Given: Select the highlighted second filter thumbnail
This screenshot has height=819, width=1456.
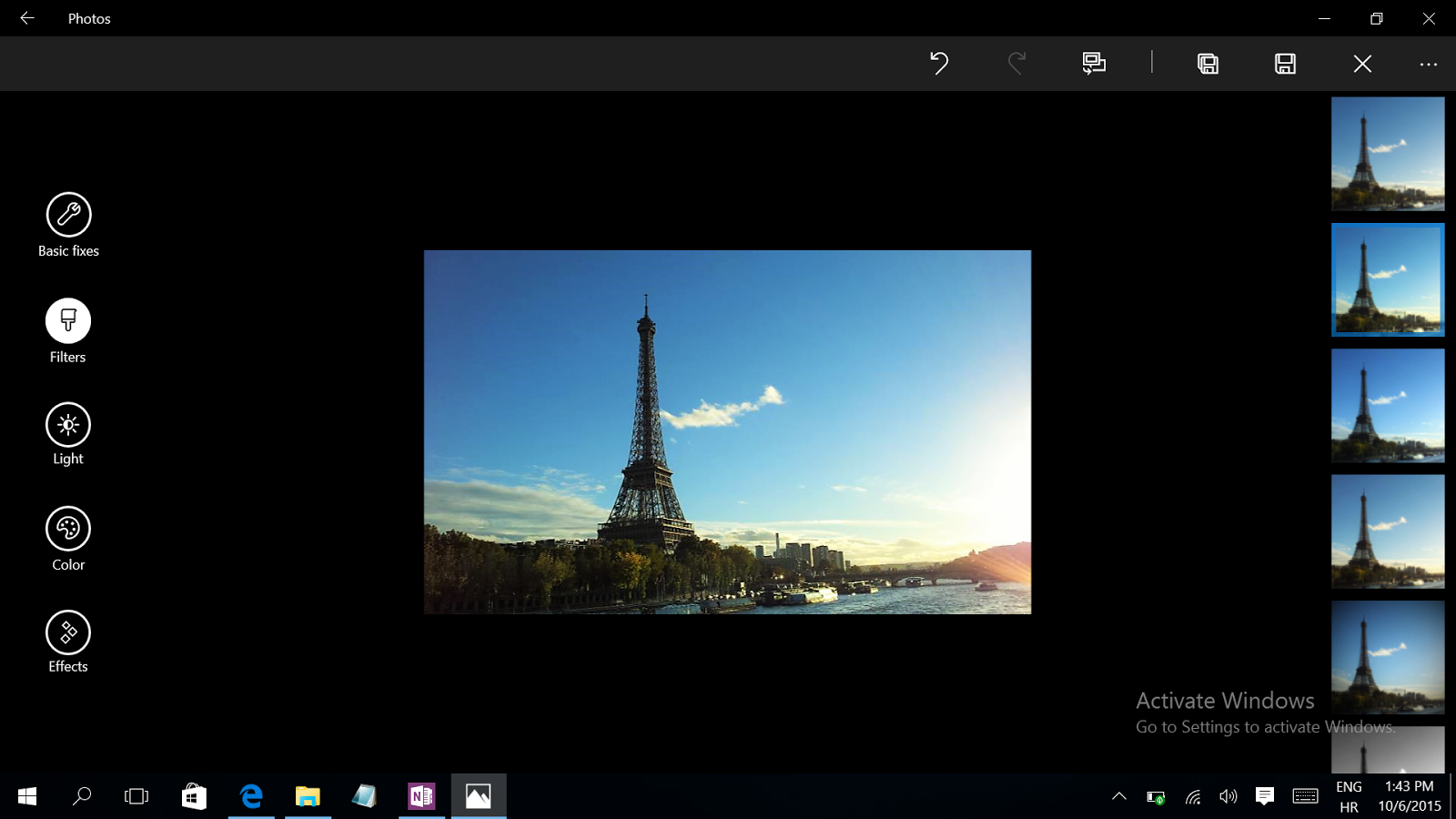Looking at the screenshot, I should click(1388, 279).
